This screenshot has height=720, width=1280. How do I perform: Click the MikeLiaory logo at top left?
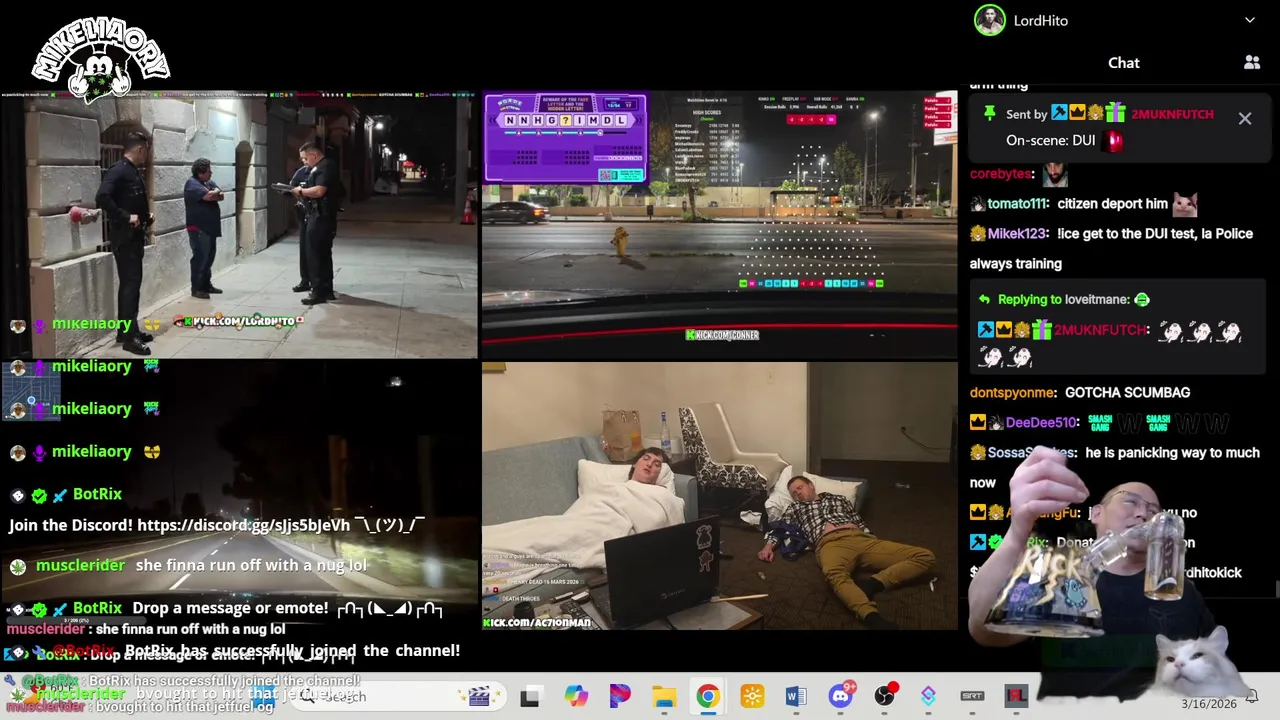[x=100, y=60]
